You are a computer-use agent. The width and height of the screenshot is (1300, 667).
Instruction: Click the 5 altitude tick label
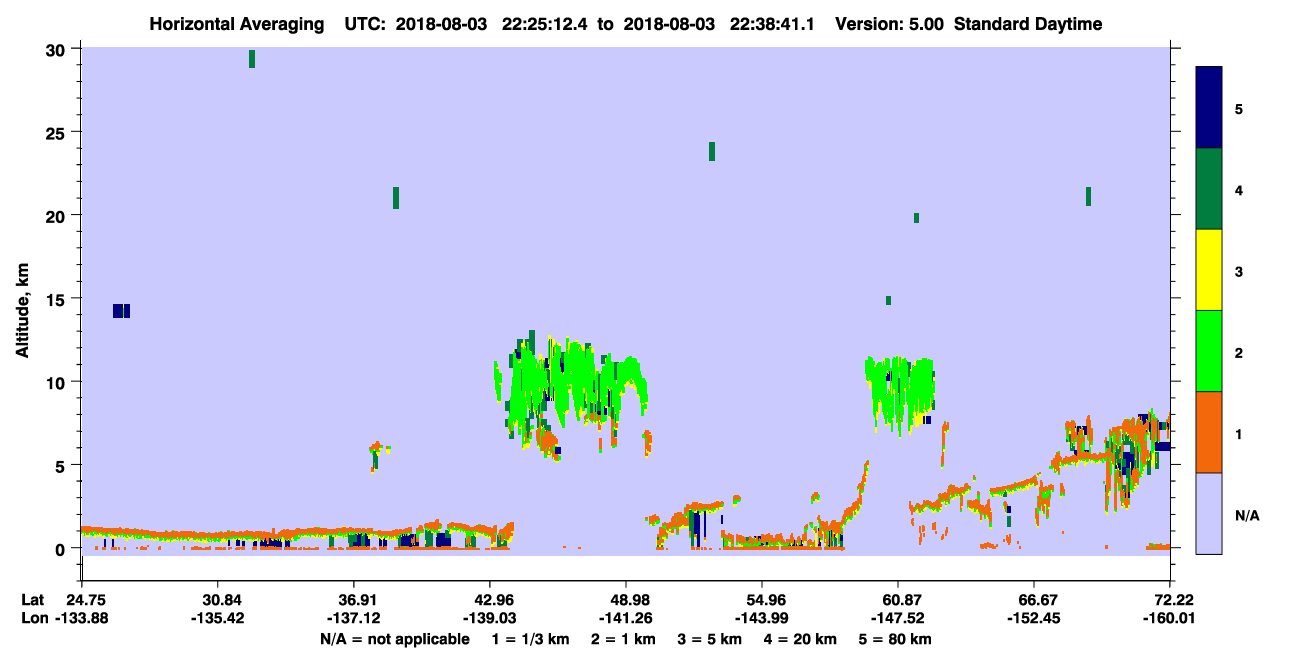tap(62, 465)
